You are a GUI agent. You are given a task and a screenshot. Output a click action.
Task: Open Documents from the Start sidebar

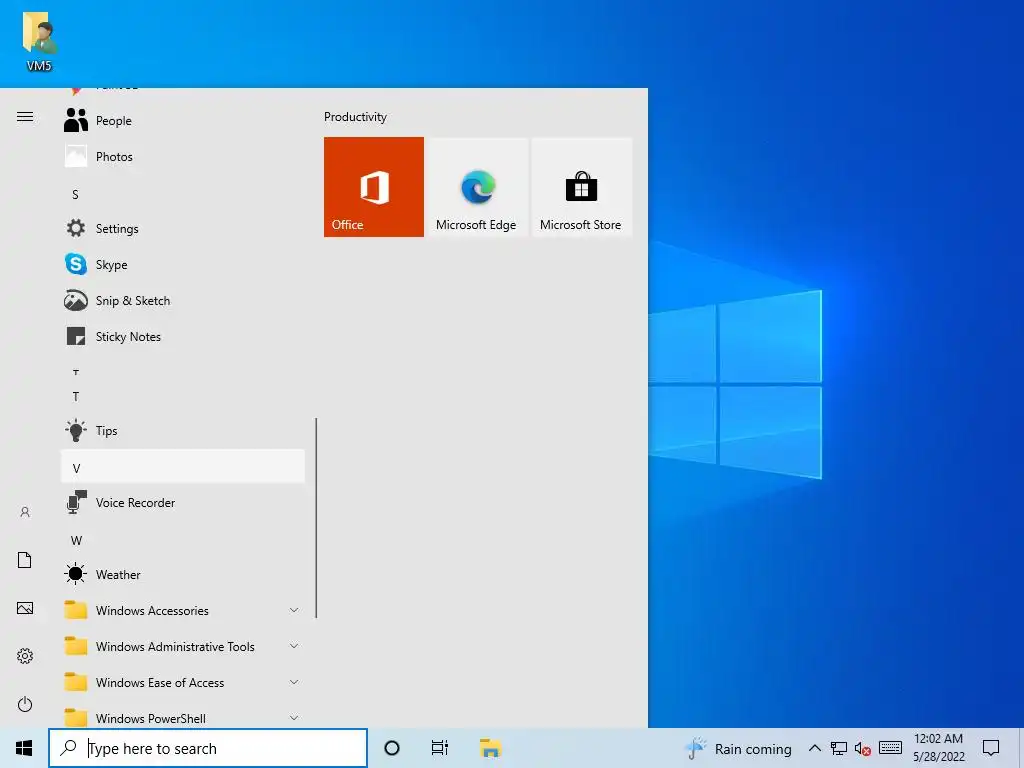pos(25,560)
